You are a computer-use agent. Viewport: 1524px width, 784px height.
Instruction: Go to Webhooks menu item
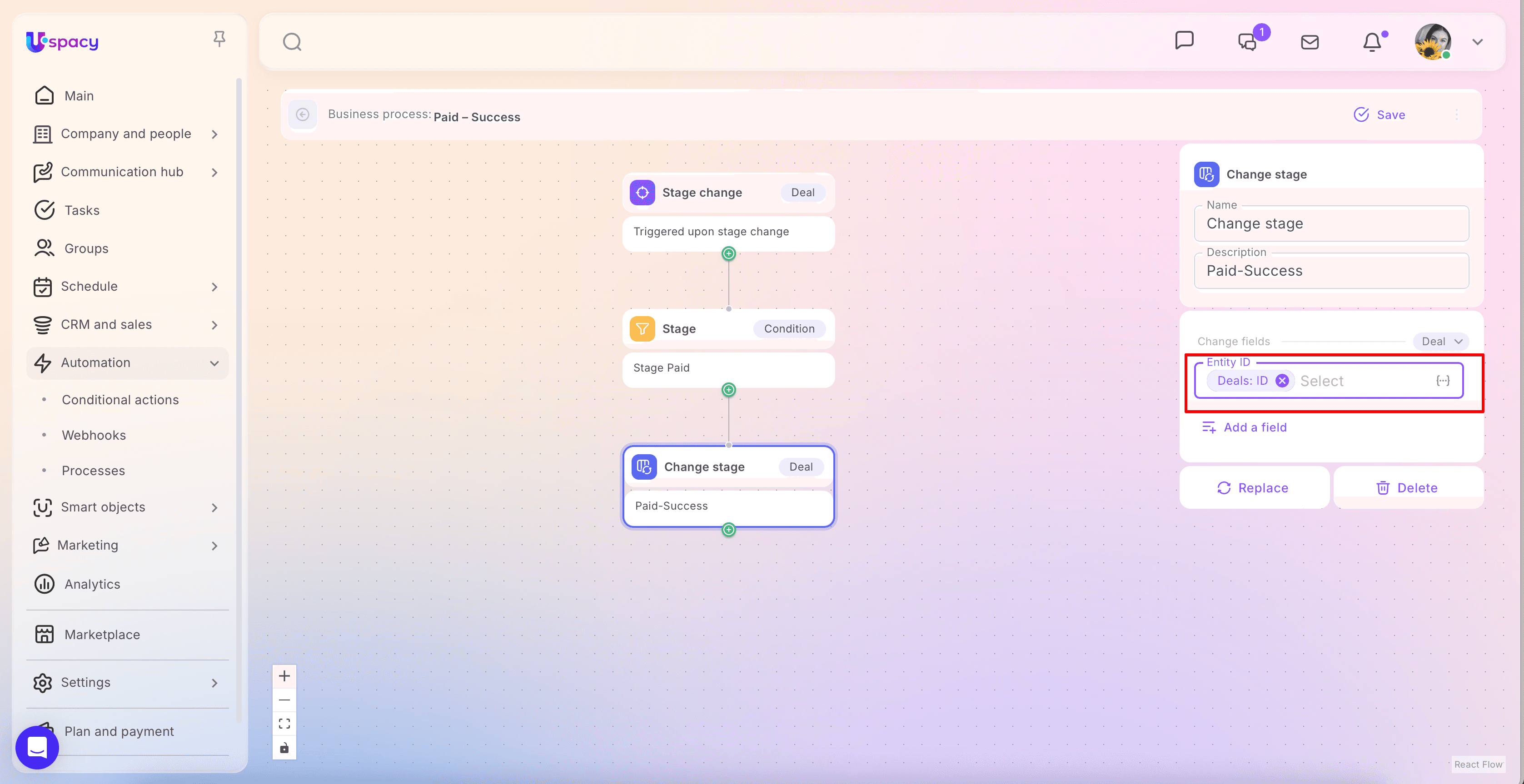[x=94, y=435]
